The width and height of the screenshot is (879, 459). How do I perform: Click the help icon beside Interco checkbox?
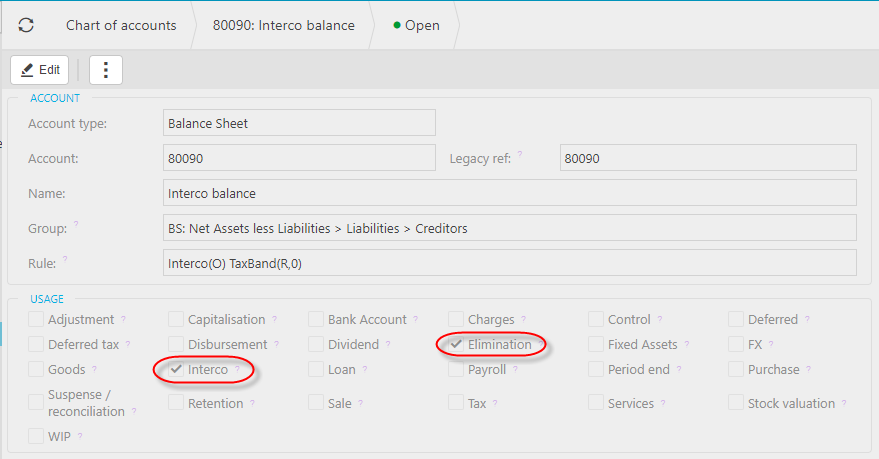[x=237, y=370]
